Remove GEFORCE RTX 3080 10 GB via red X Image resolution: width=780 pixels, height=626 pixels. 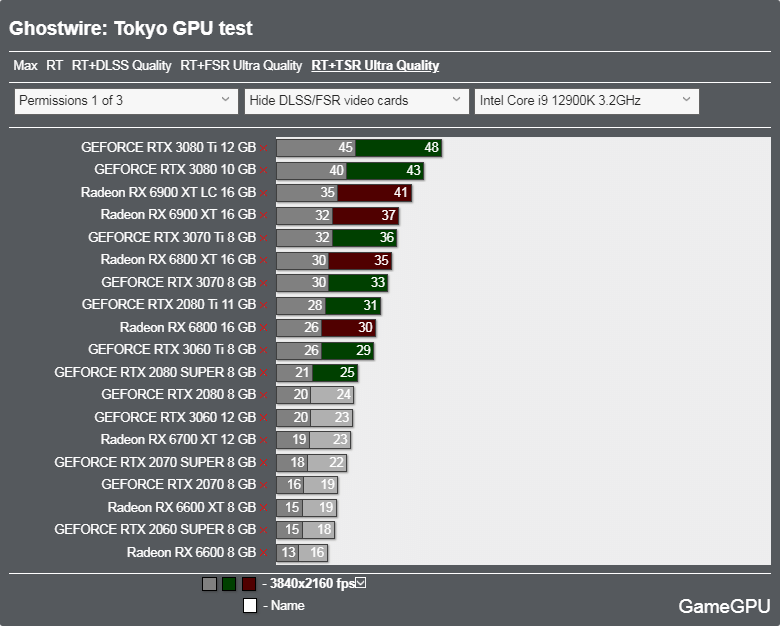pos(264,171)
